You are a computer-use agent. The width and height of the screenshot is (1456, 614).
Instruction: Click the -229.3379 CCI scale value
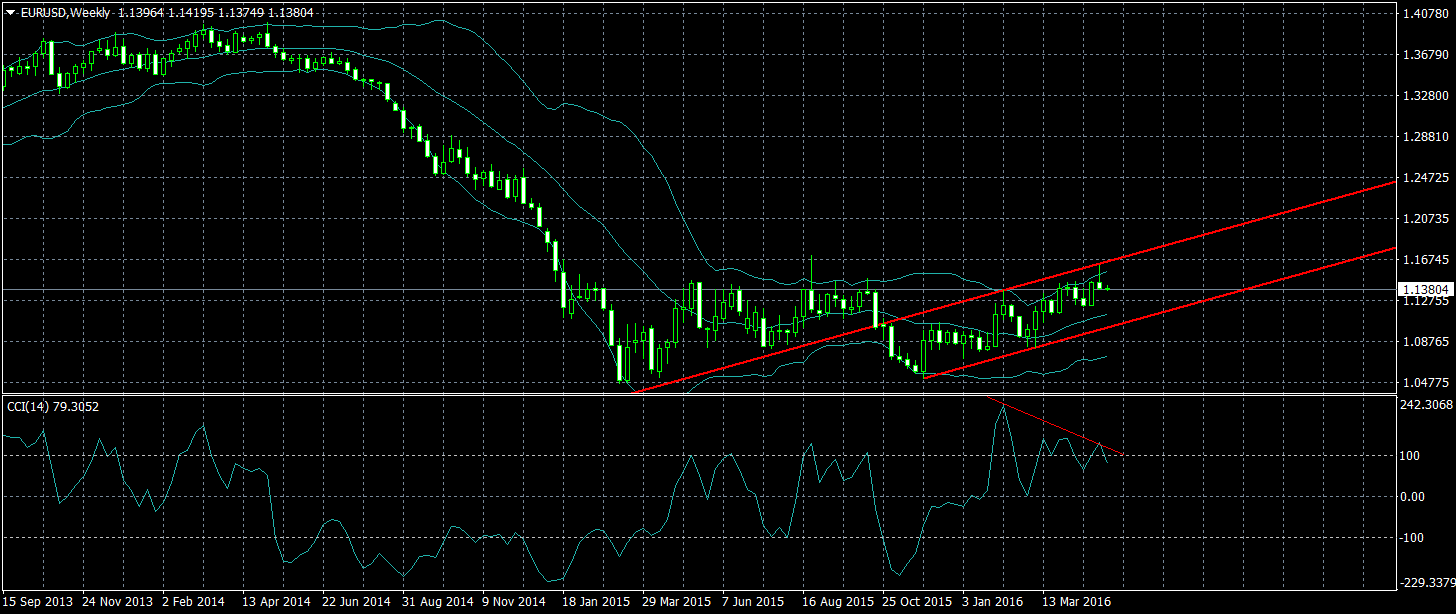click(1425, 582)
